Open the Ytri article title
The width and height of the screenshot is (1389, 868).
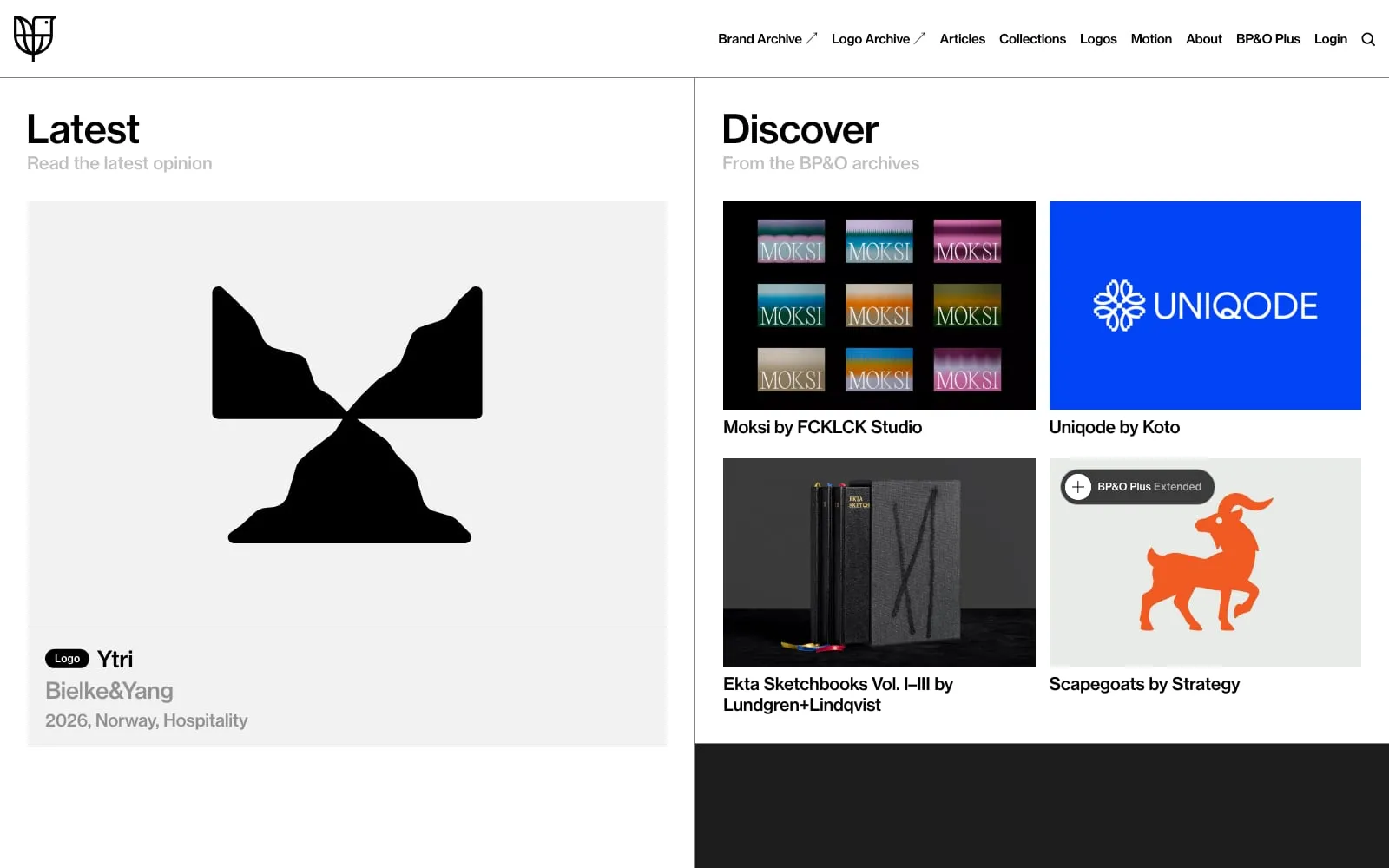115,659
